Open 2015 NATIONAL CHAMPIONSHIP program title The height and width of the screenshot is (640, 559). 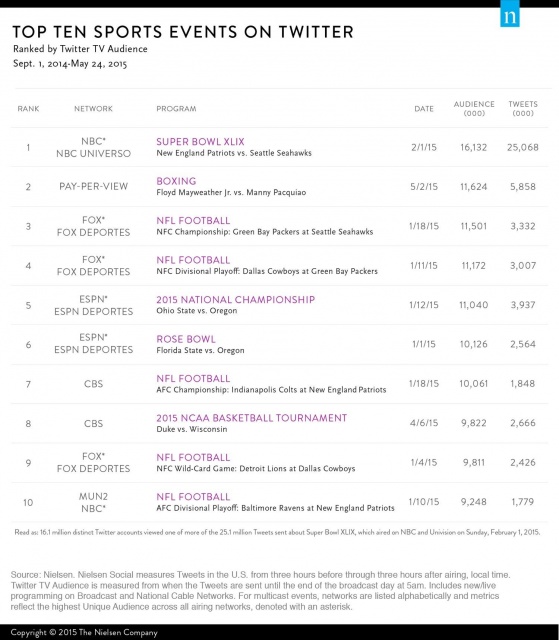[235, 300]
